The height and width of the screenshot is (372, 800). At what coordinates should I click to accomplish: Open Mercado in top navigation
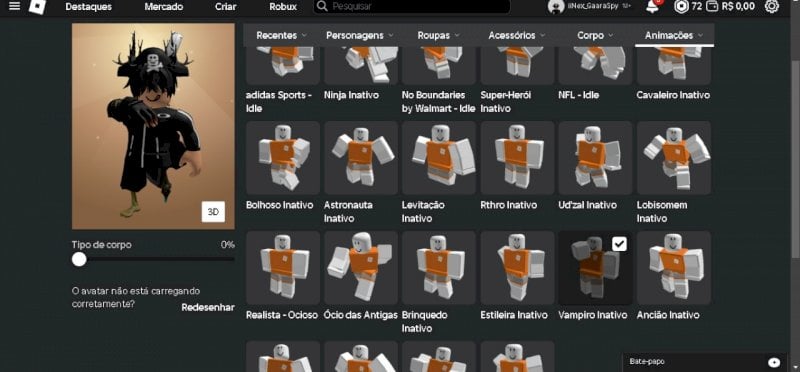[x=164, y=7]
